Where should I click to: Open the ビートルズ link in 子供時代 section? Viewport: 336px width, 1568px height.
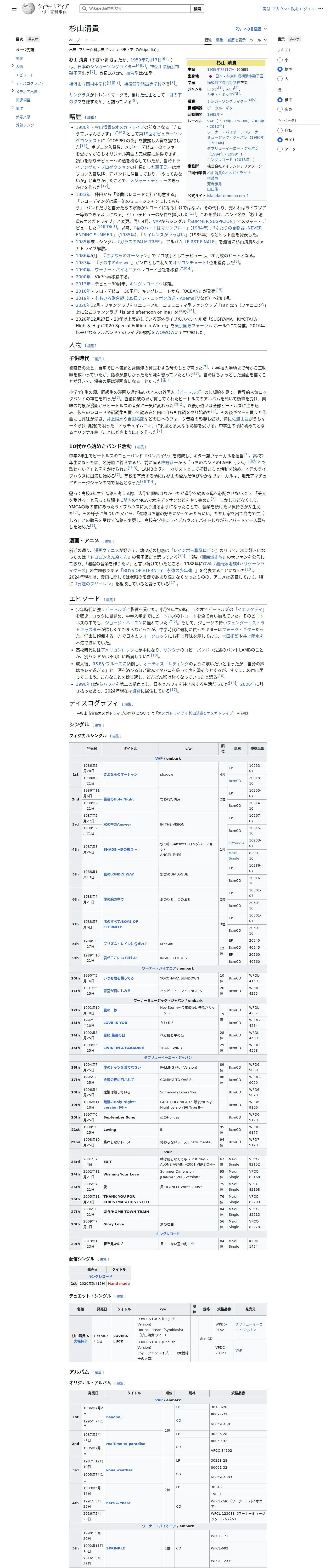click(x=190, y=393)
